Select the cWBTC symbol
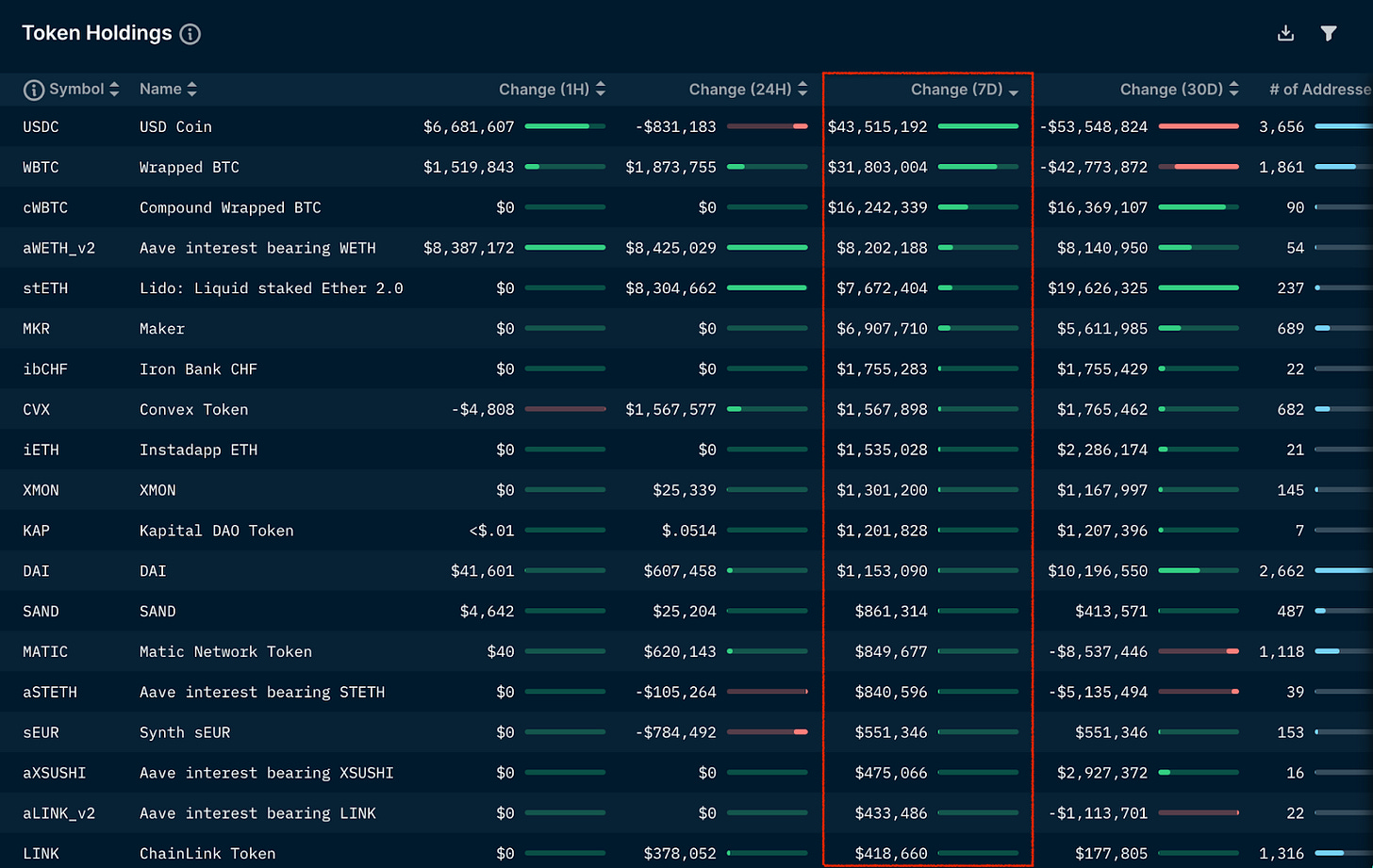 (x=45, y=207)
